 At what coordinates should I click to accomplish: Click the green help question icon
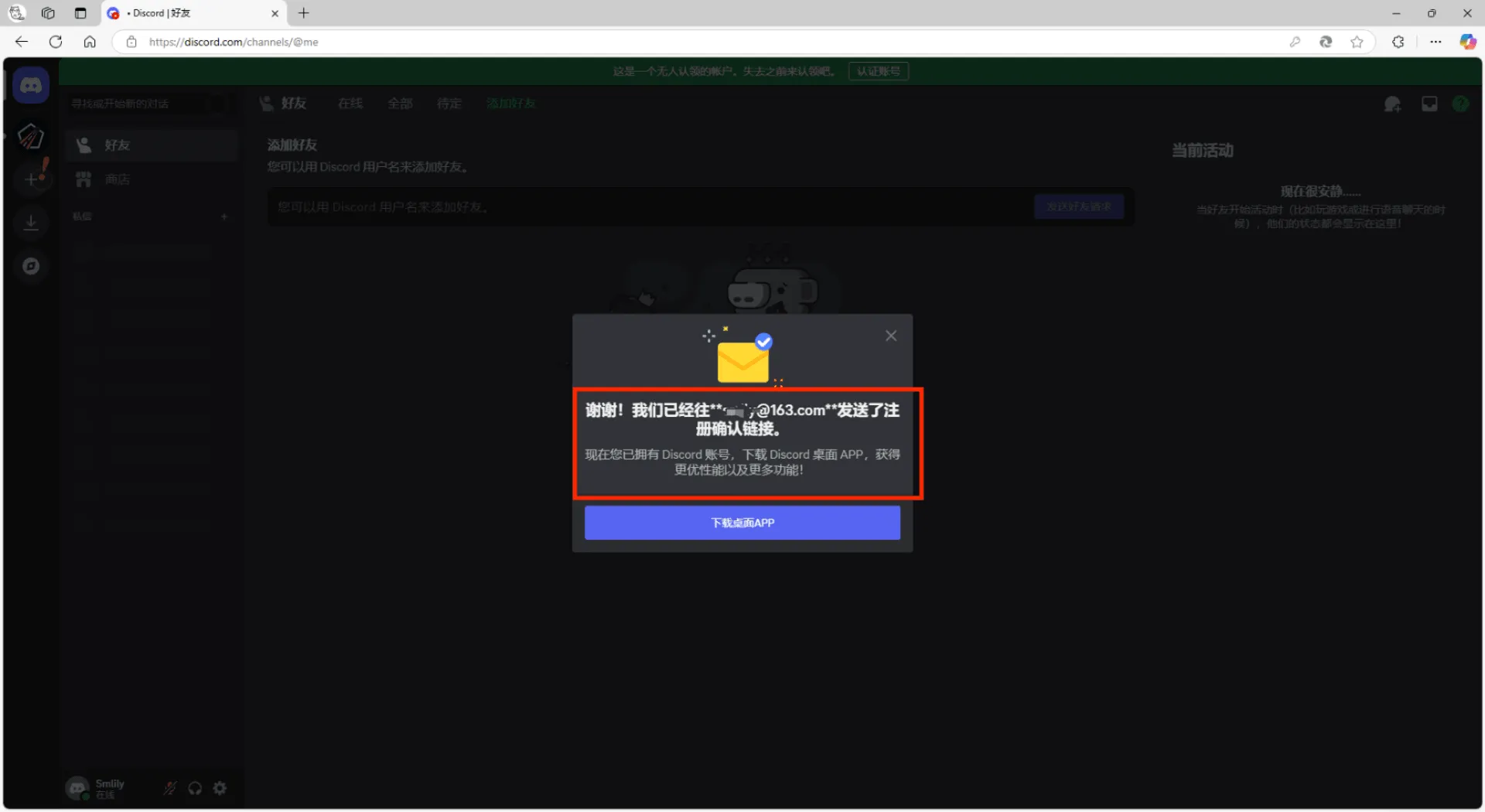click(1460, 104)
